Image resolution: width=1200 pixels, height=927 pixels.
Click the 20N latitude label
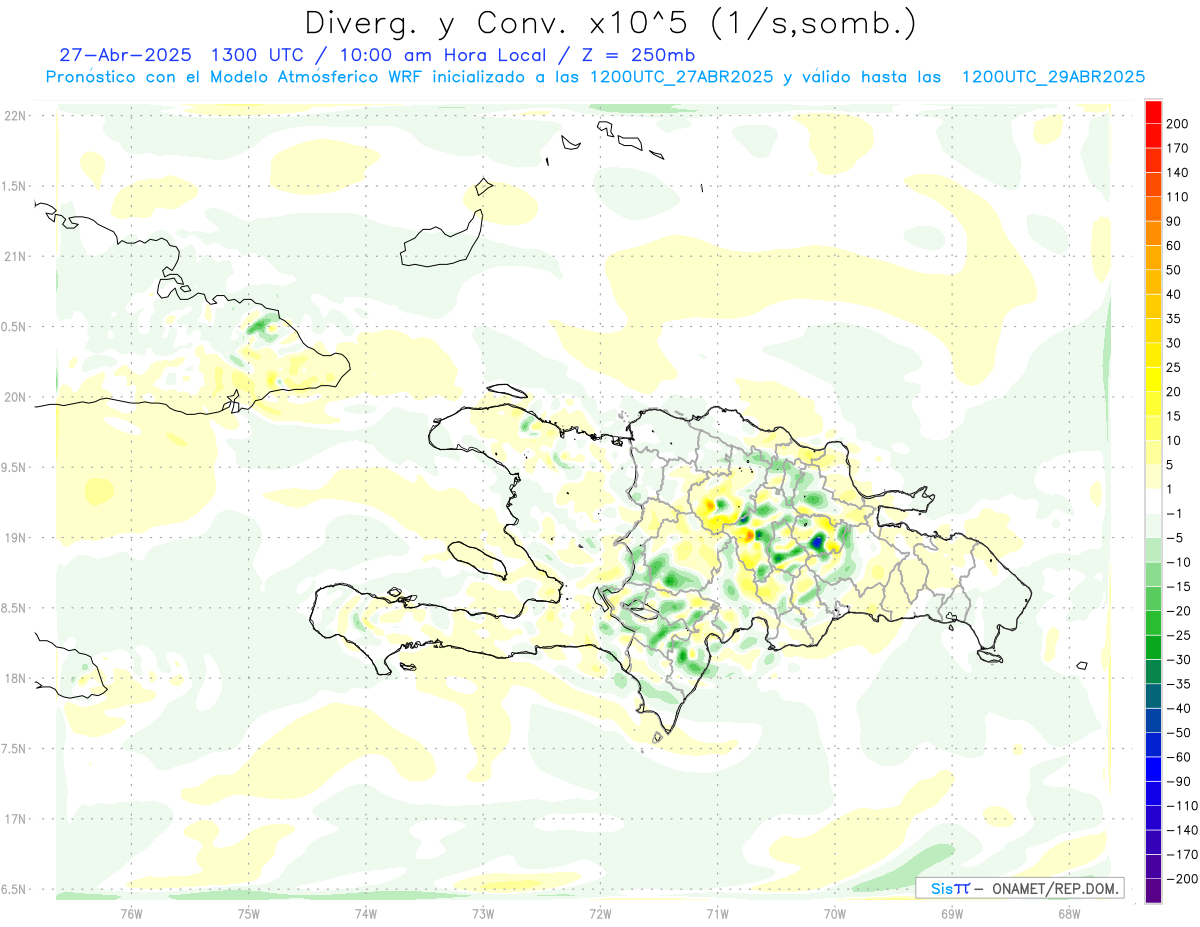pyautogui.click(x=14, y=397)
